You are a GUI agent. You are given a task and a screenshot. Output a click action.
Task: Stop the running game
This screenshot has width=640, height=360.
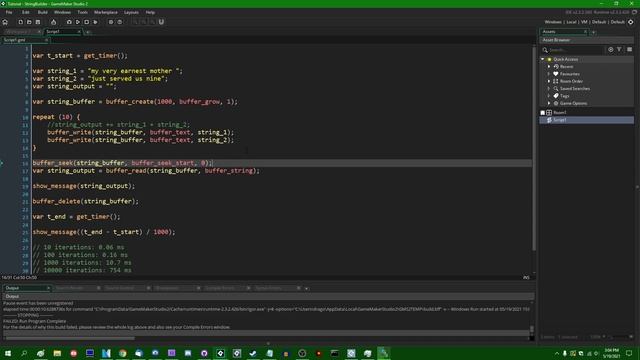(87, 22)
